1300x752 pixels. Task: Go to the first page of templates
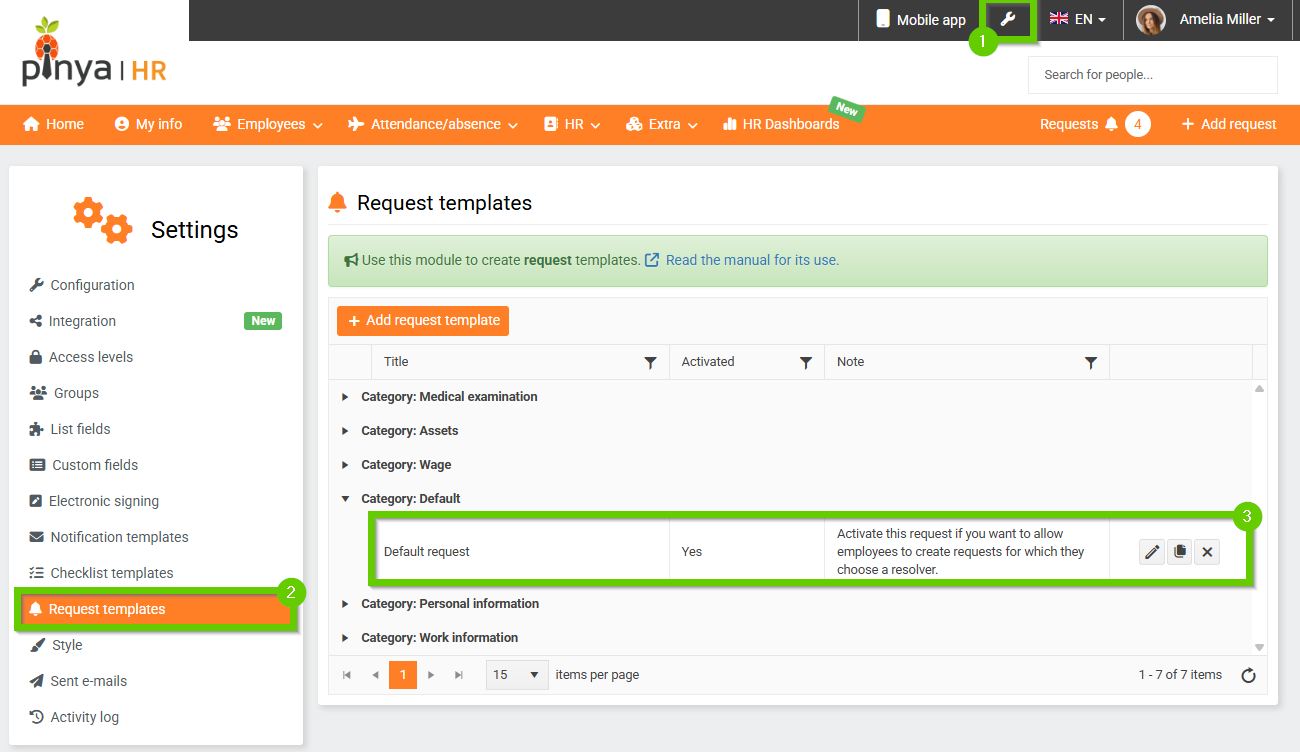pyautogui.click(x=347, y=675)
